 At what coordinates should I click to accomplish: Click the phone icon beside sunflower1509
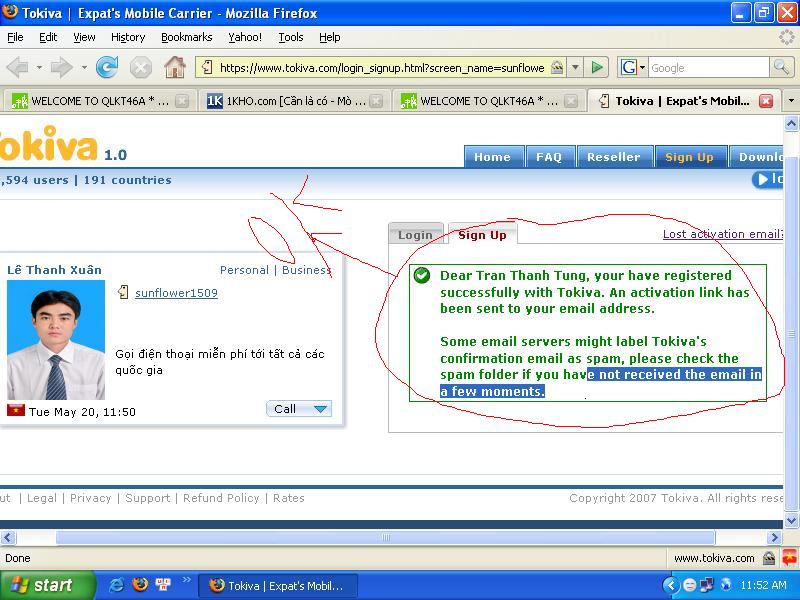point(123,292)
